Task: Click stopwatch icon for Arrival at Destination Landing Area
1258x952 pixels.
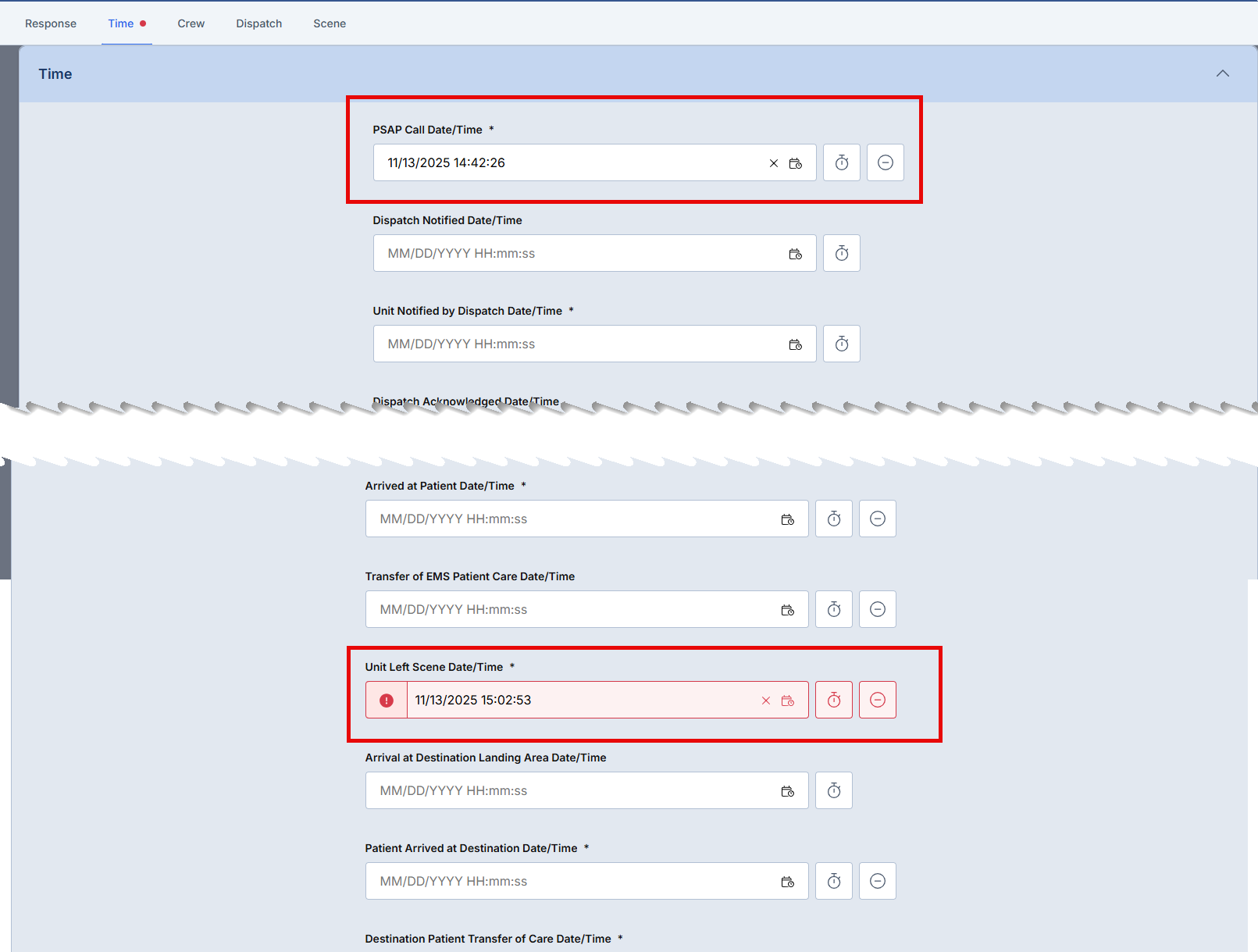Action: click(833, 790)
